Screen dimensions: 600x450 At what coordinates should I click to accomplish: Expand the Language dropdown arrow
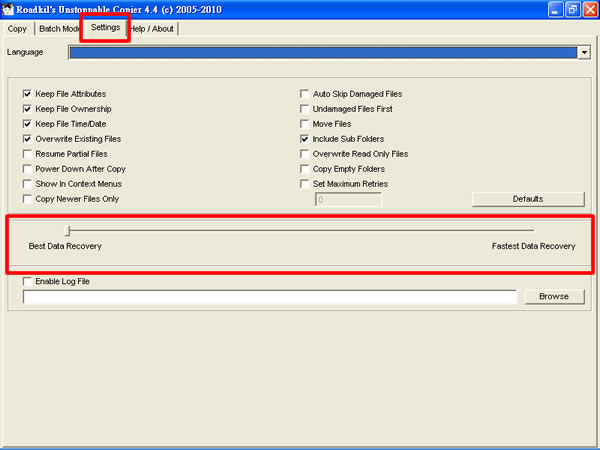[x=584, y=52]
